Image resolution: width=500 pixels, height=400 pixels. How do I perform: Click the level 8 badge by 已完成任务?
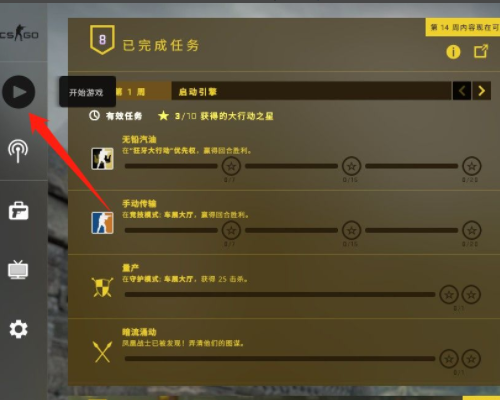point(102,40)
